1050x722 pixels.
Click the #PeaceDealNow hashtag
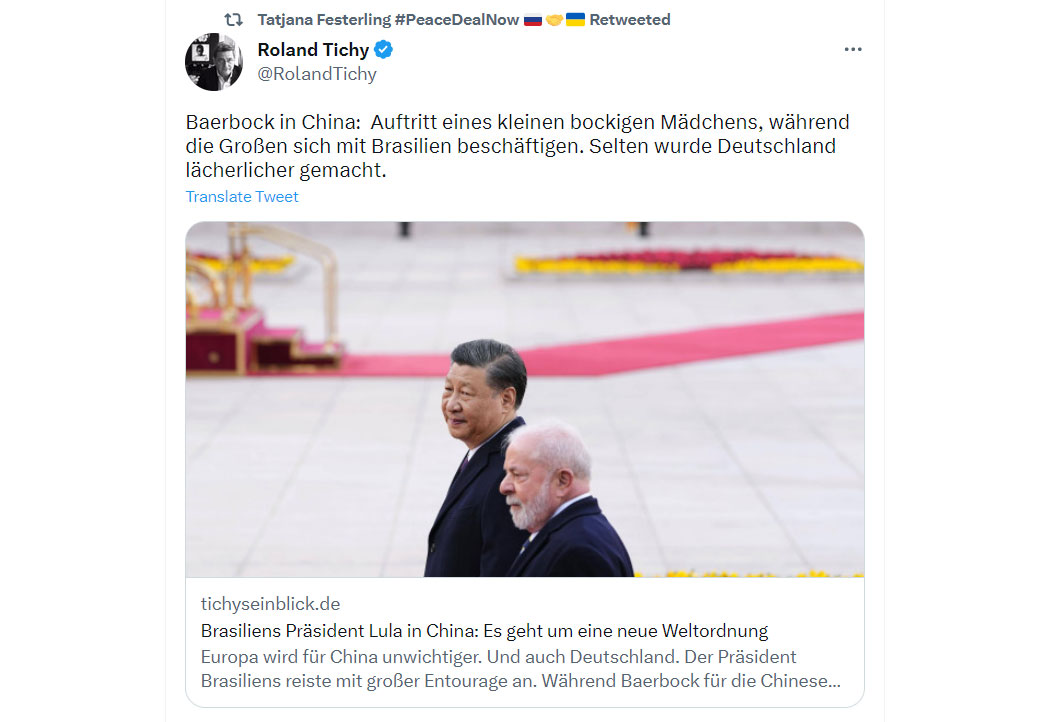coord(457,20)
